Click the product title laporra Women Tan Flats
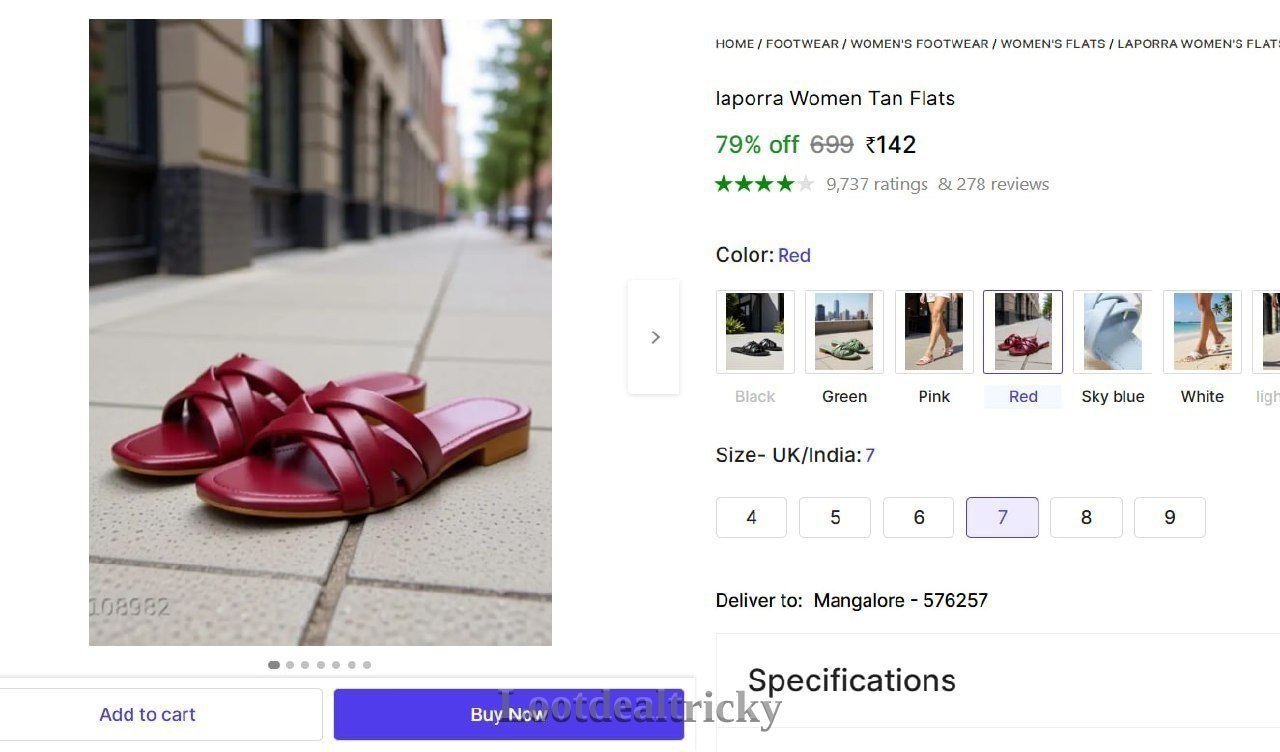1280x752 pixels. coord(835,98)
